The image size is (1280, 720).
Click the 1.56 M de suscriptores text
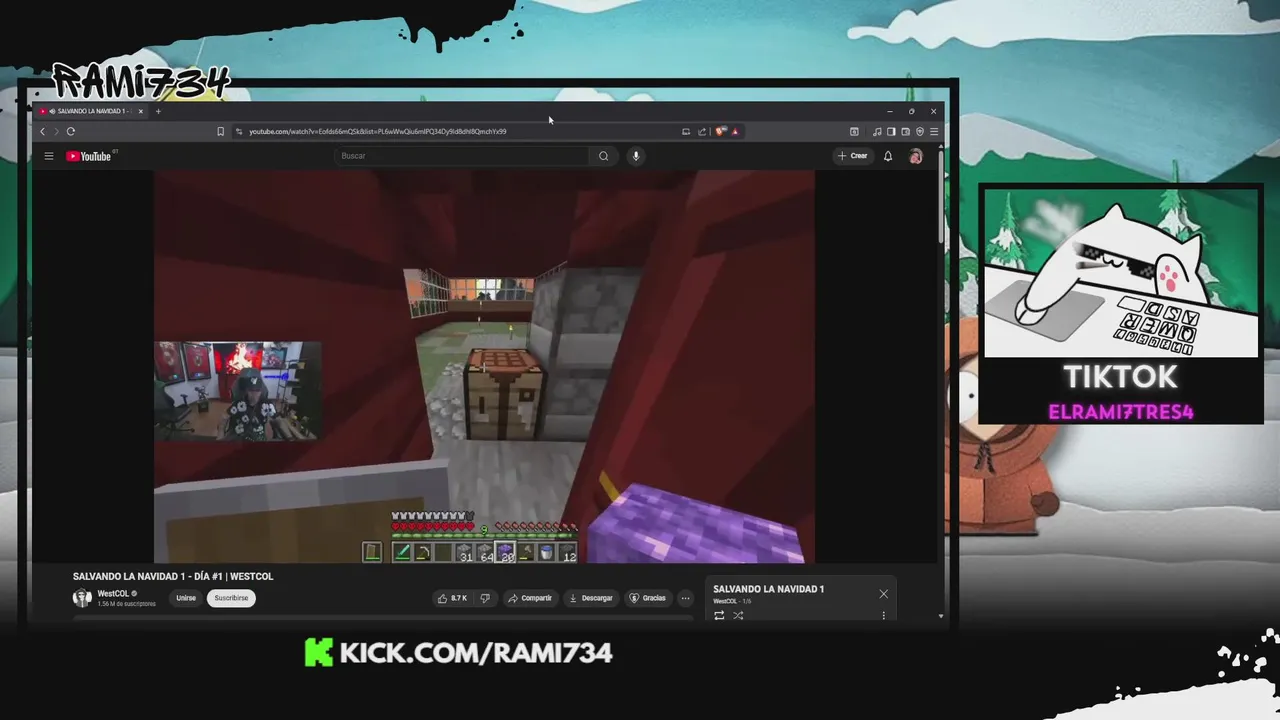coord(126,604)
